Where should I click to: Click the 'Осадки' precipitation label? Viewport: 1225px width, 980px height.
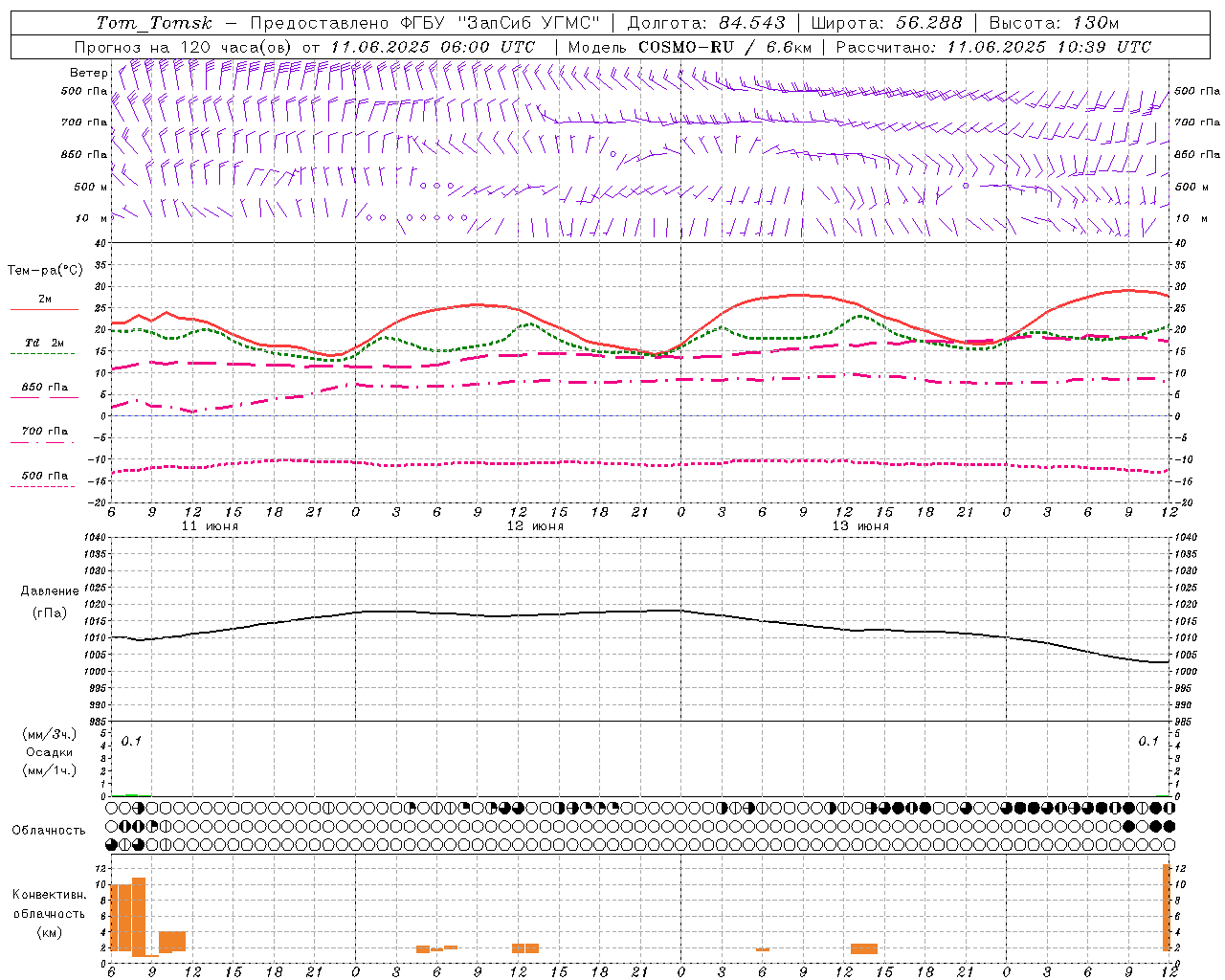click(50, 752)
